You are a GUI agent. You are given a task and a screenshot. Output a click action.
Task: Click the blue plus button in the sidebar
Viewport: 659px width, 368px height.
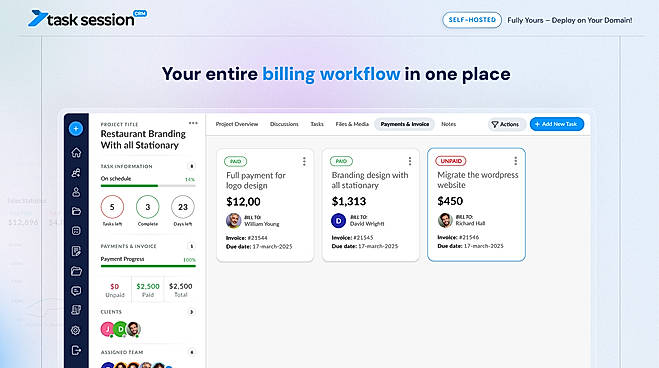click(x=76, y=129)
